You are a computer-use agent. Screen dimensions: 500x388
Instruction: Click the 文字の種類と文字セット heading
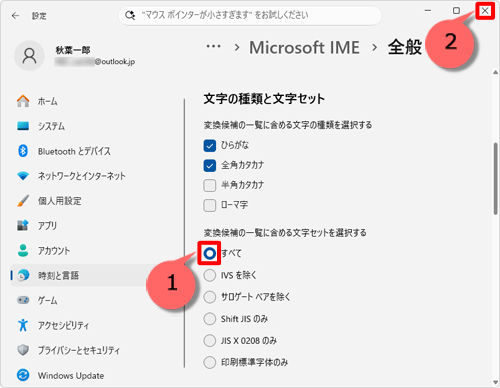click(264, 99)
